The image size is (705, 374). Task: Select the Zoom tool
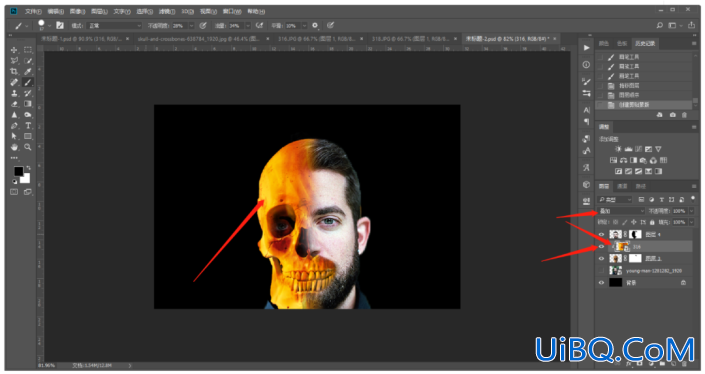click(28, 147)
